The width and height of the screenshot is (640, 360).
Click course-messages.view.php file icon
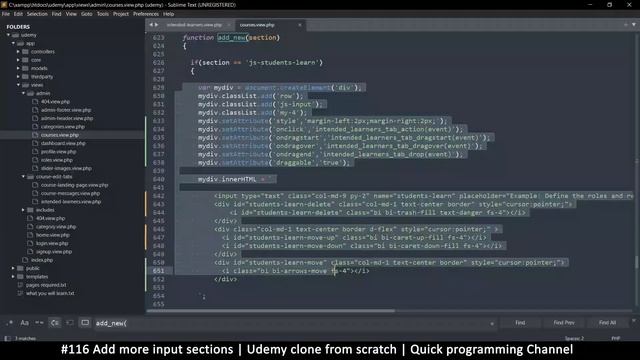[x=35, y=193]
